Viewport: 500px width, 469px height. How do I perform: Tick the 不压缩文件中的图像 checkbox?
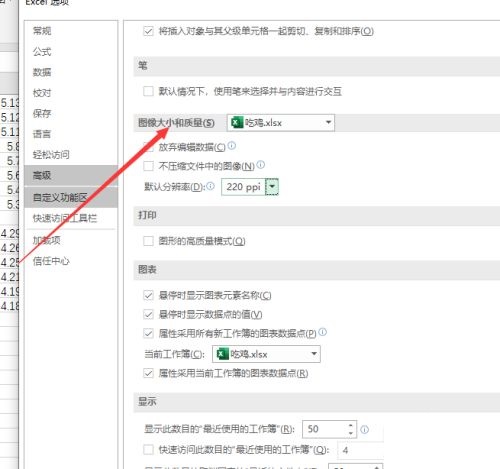(148, 166)
